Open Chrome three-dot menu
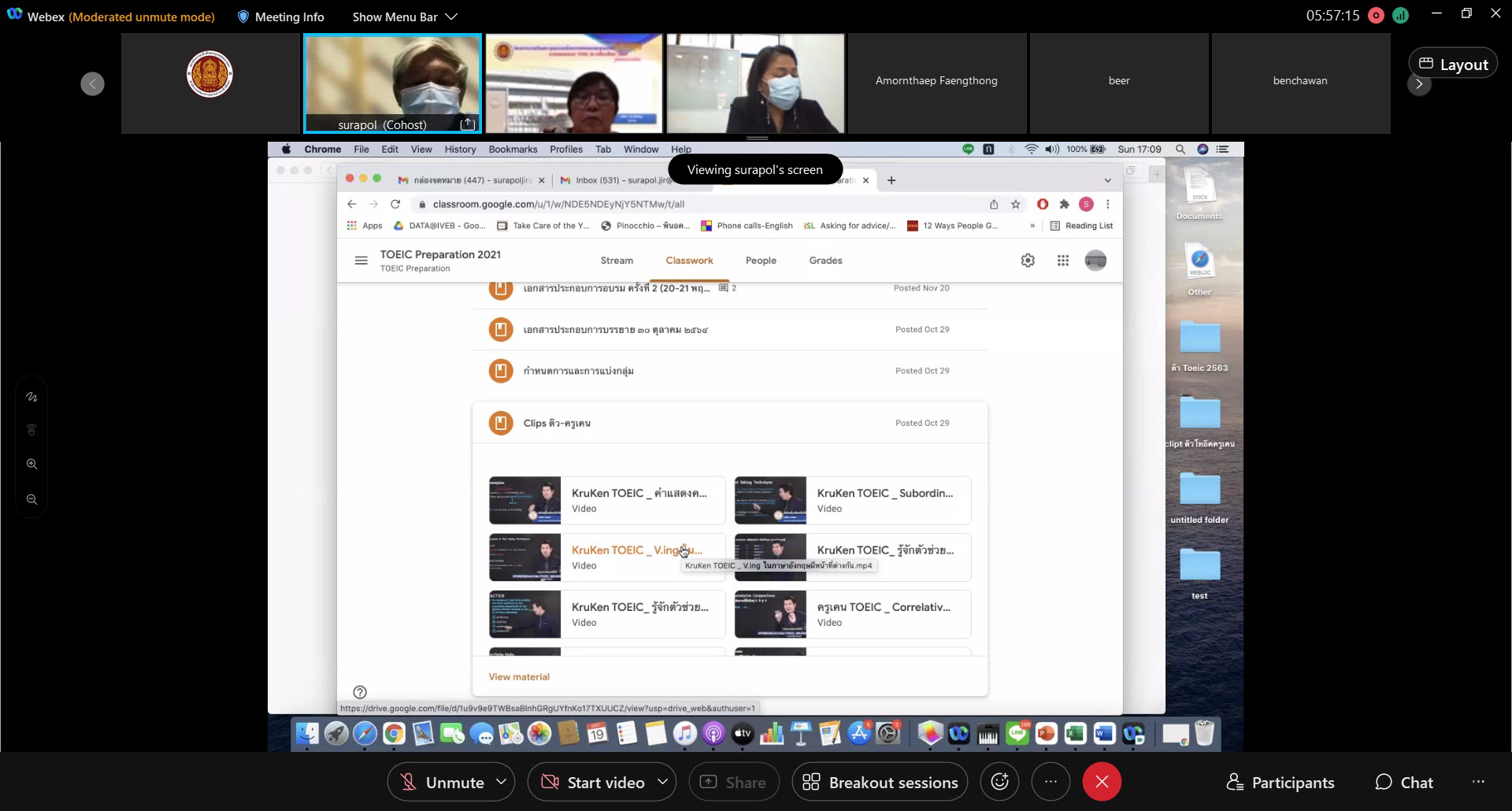This screenshot has width=1512, height=811. [x=1108, y=204]
